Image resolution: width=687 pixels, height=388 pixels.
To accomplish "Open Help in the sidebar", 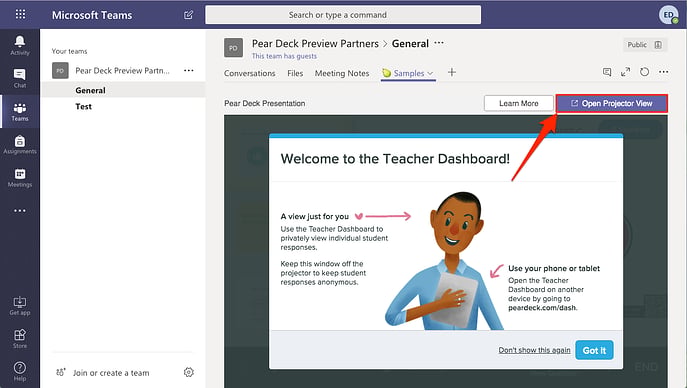I will [x=20, y=371].
